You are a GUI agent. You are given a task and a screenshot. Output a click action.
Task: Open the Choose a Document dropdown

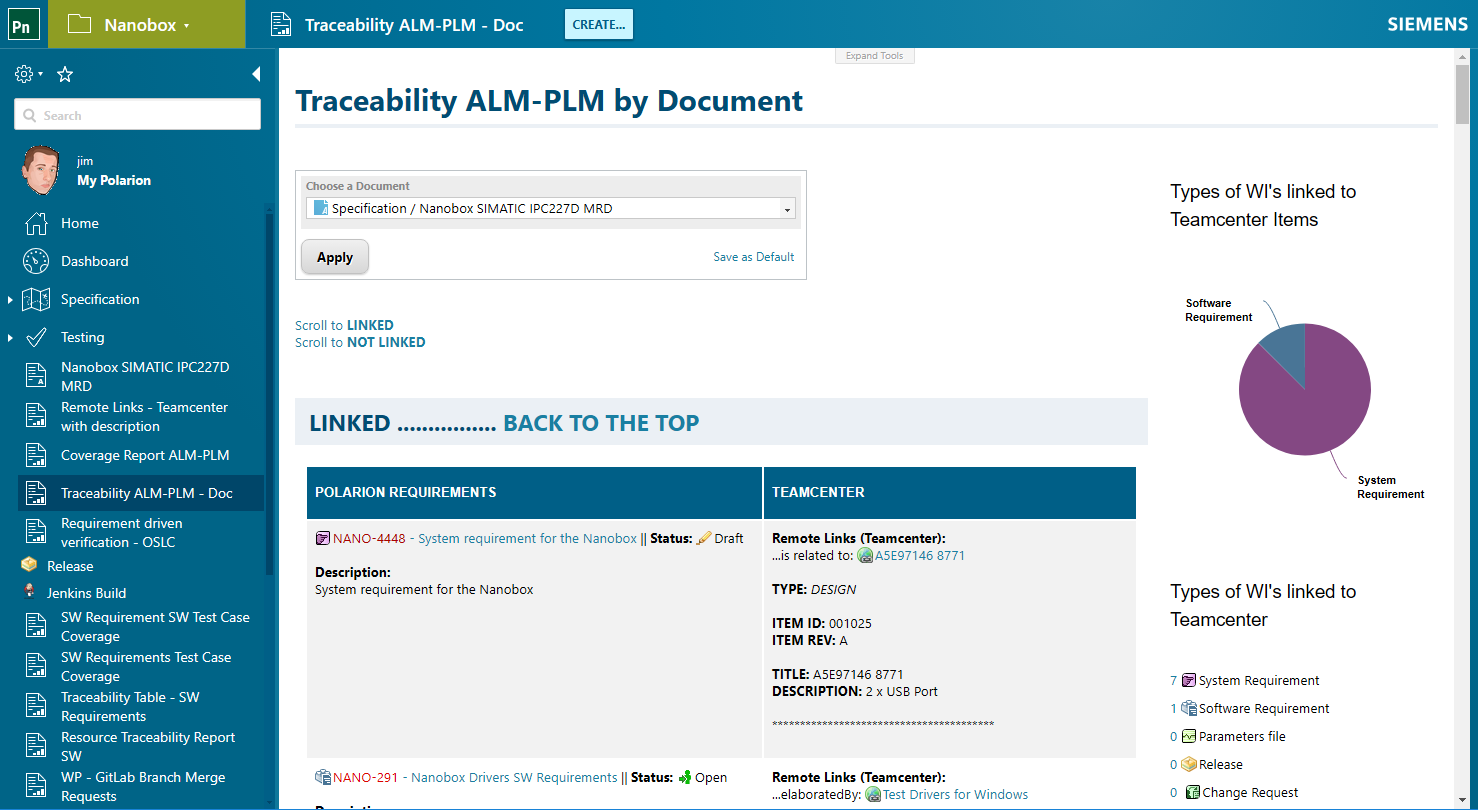(x=789, y=208)
